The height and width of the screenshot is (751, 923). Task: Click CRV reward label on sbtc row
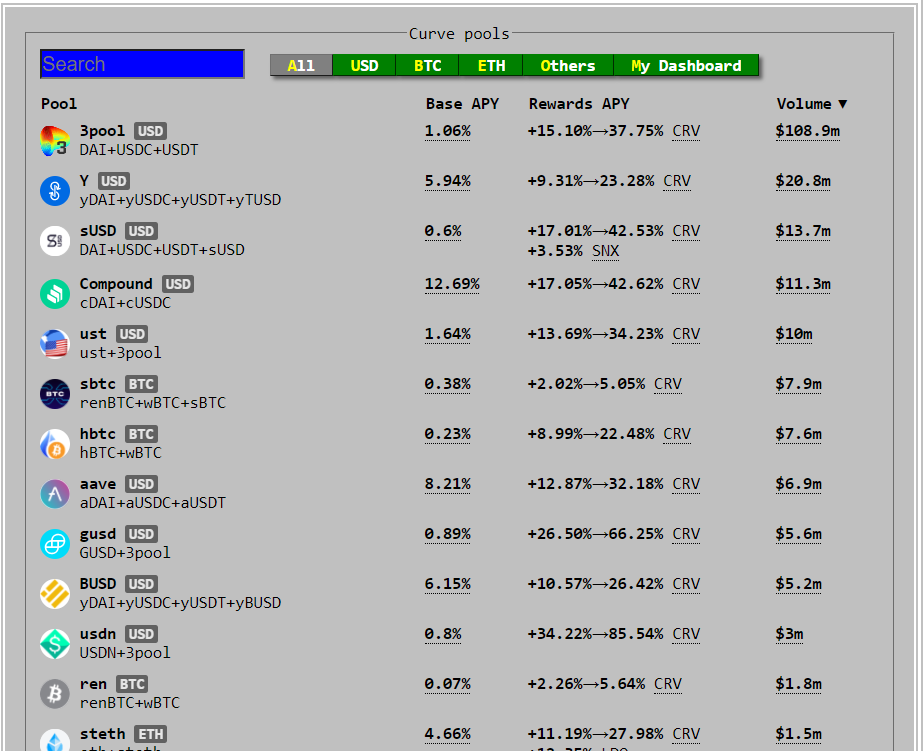tap(668, 384)
